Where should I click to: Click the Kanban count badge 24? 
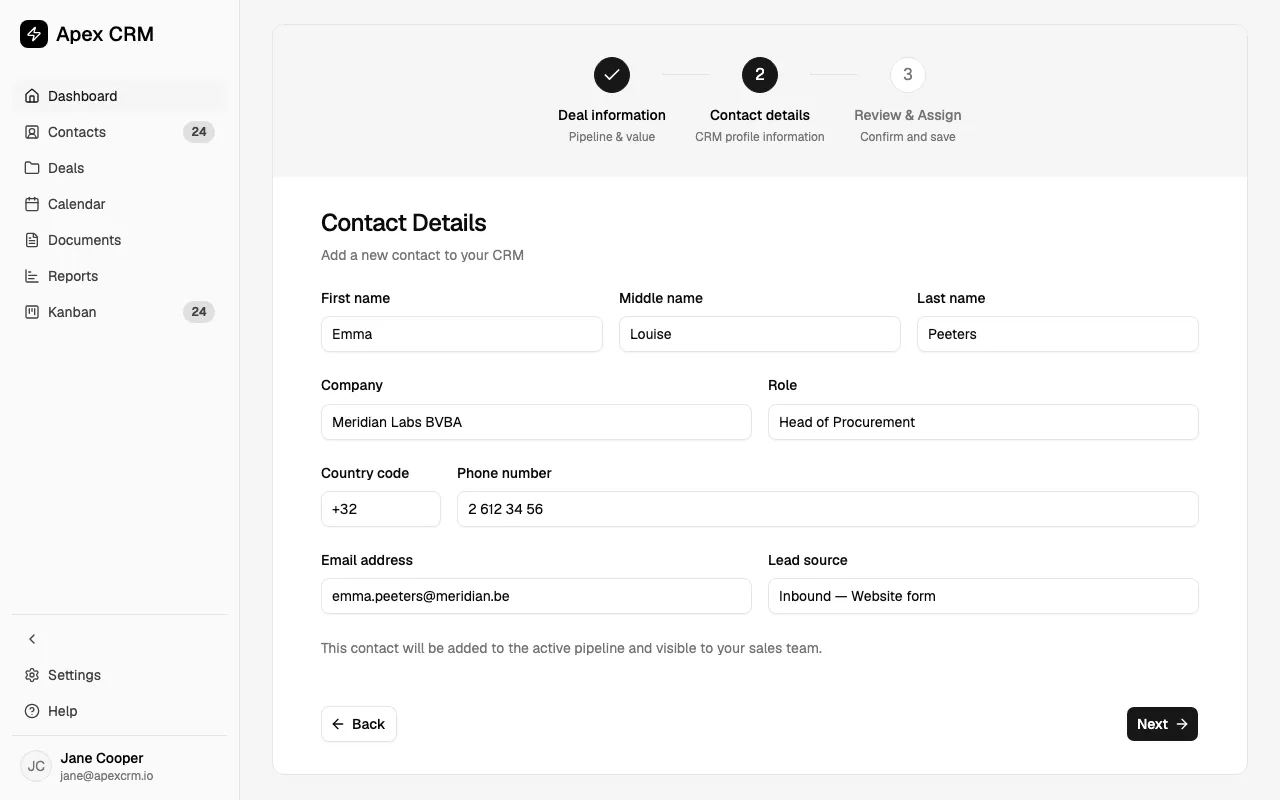click(199, 312)
